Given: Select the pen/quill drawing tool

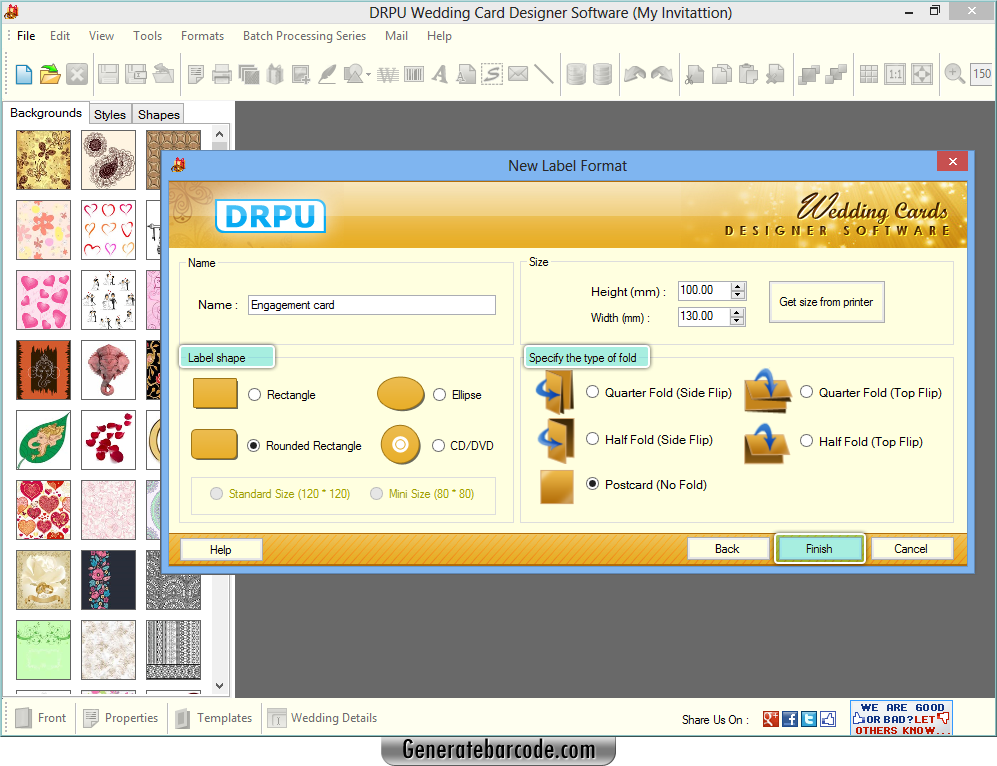Looking at the screenshot, I should click(327, 74).
